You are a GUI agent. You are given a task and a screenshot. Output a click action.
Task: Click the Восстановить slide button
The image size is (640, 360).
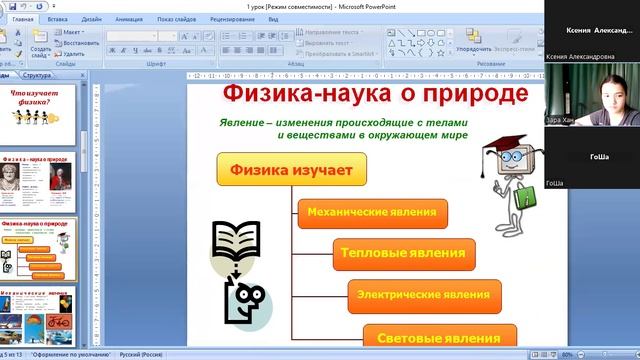click(77, 43)
